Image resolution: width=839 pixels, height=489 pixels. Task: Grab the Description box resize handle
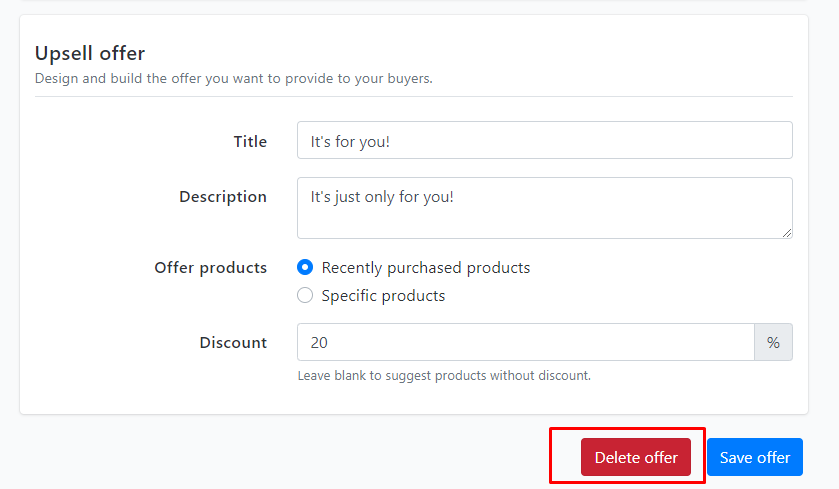pos(787,233)
